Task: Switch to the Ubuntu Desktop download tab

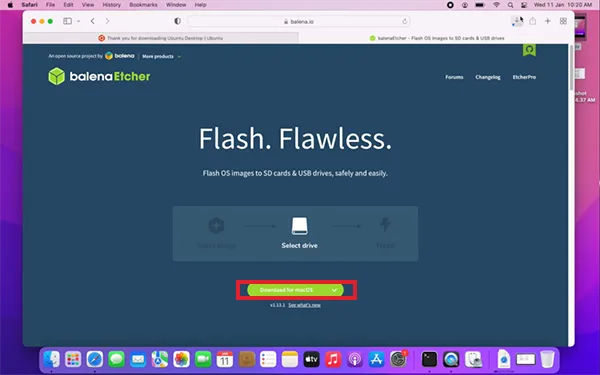Action: coord(161,38)
